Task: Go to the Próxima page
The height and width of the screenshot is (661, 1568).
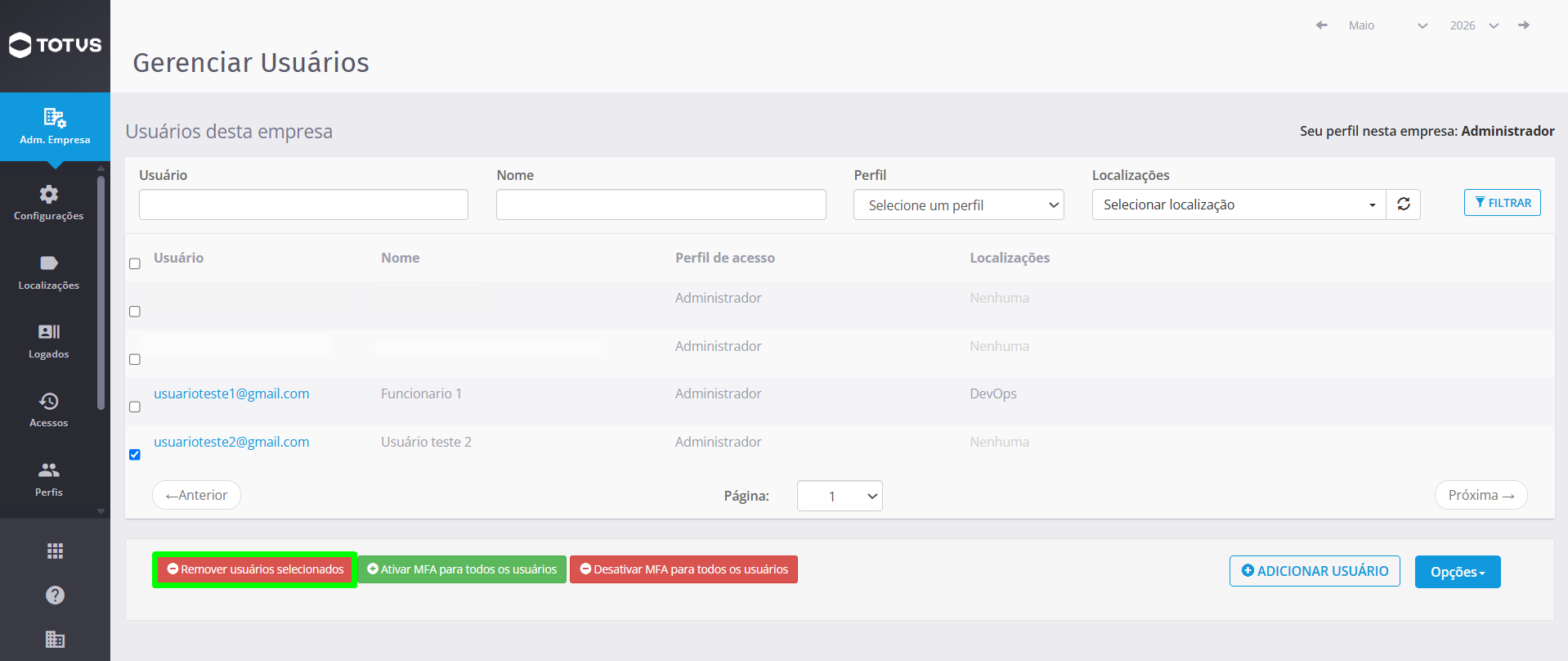Action: click(1481, 495)
